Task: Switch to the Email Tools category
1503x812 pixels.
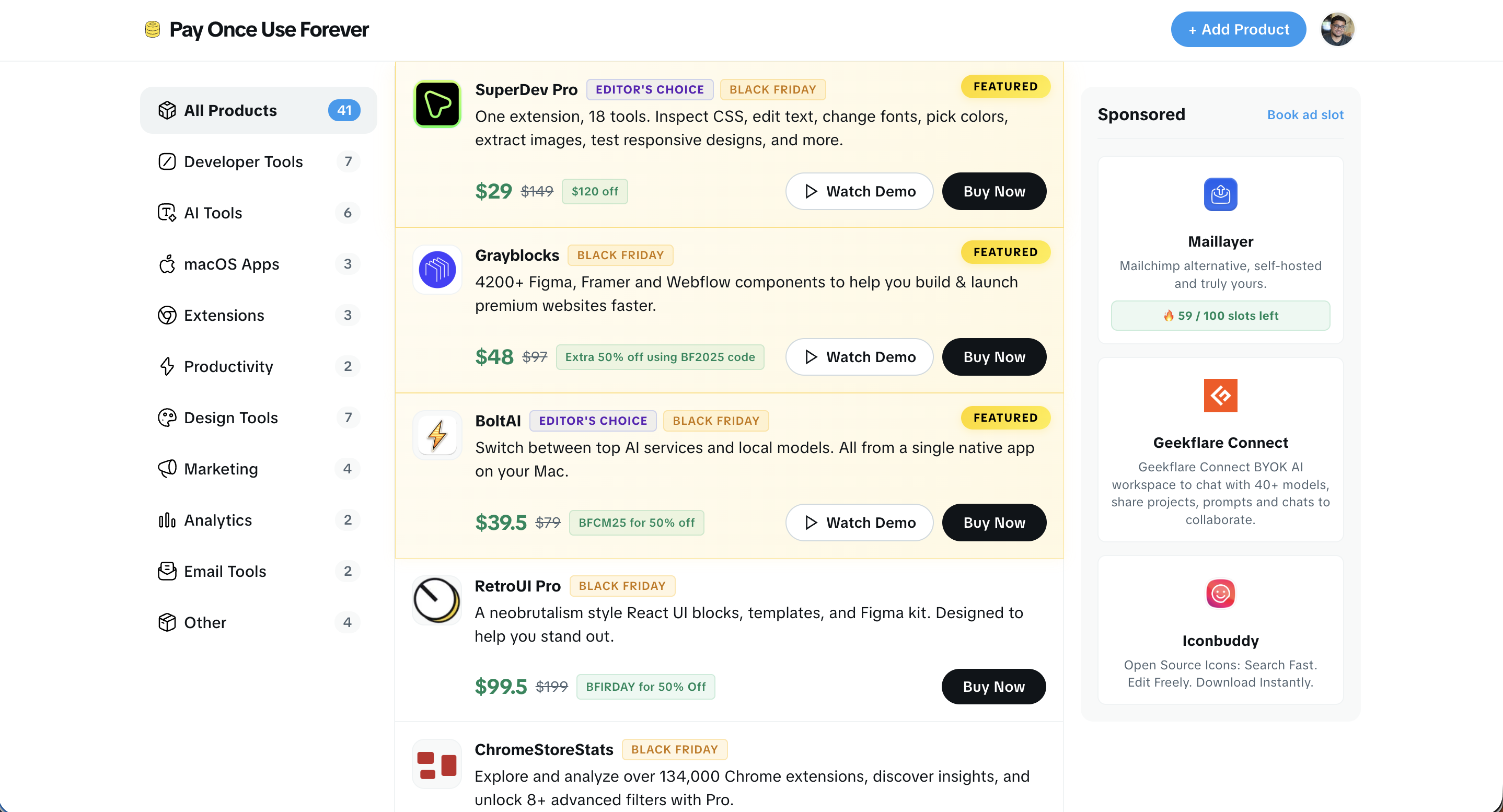Action: coord(225,571)
